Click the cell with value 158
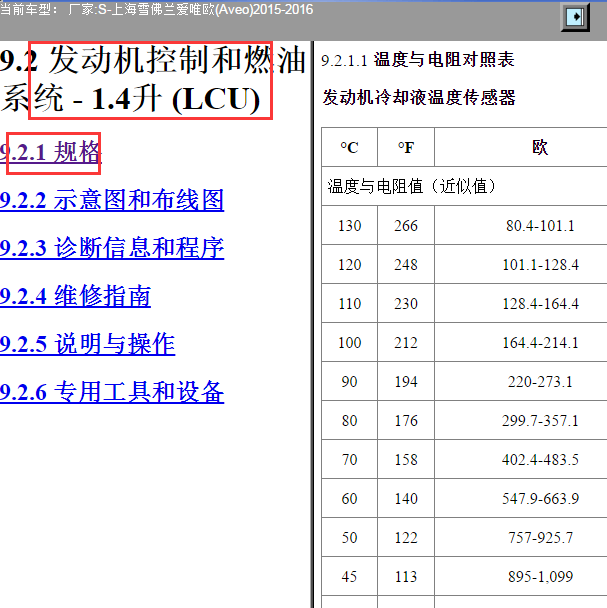The width and height of the screenshot is (607, 608). (x=406, y=460)
